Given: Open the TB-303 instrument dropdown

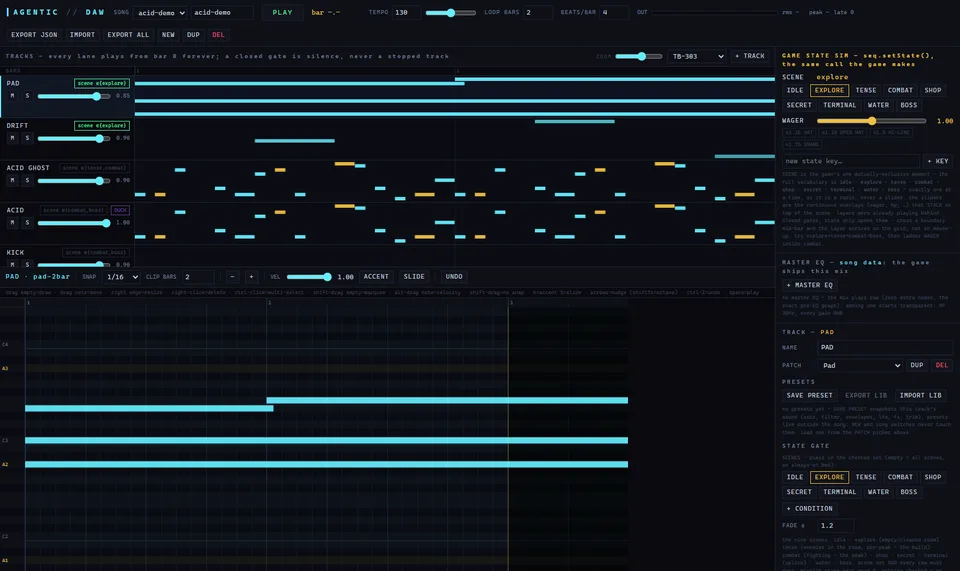Looking at the screenshot, I should click(x=697, y=56).
